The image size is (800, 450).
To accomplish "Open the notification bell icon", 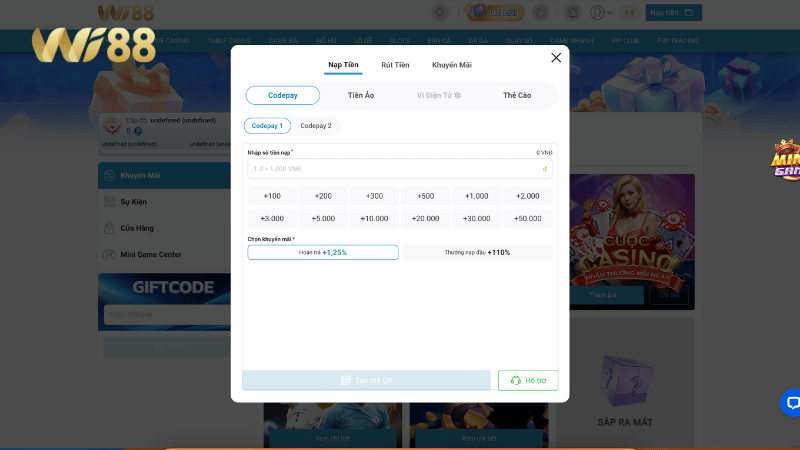I will click(573, 13).
